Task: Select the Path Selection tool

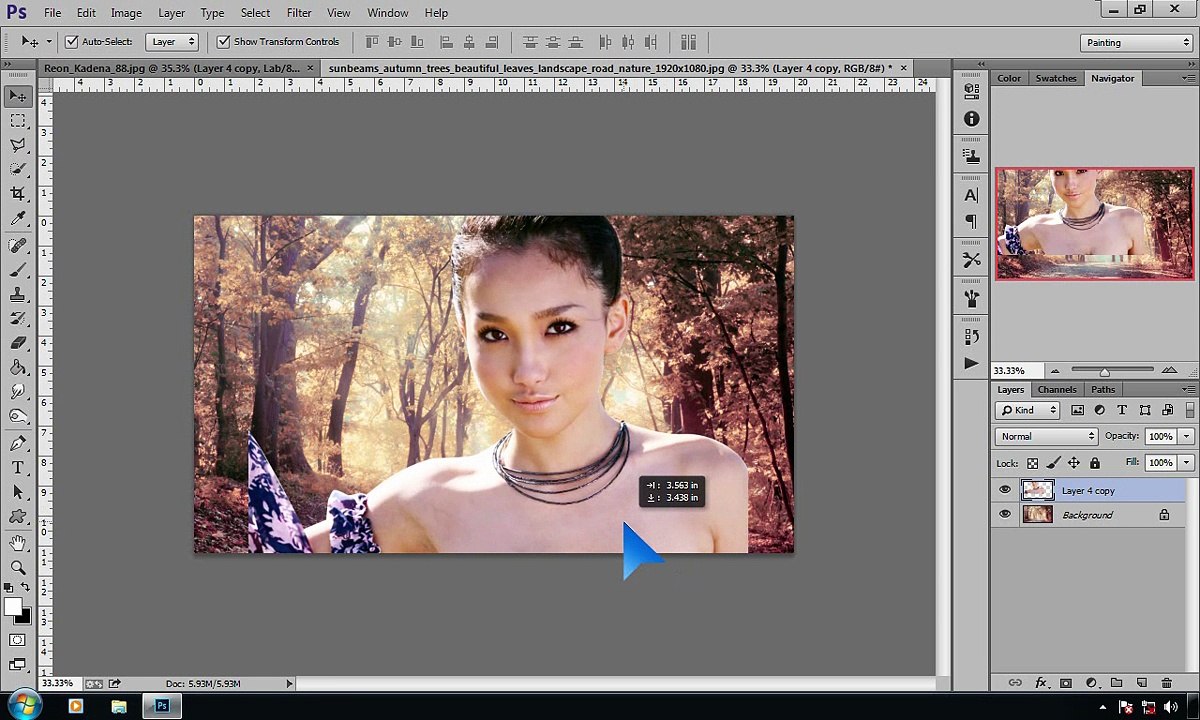Action: coord(18,492)
